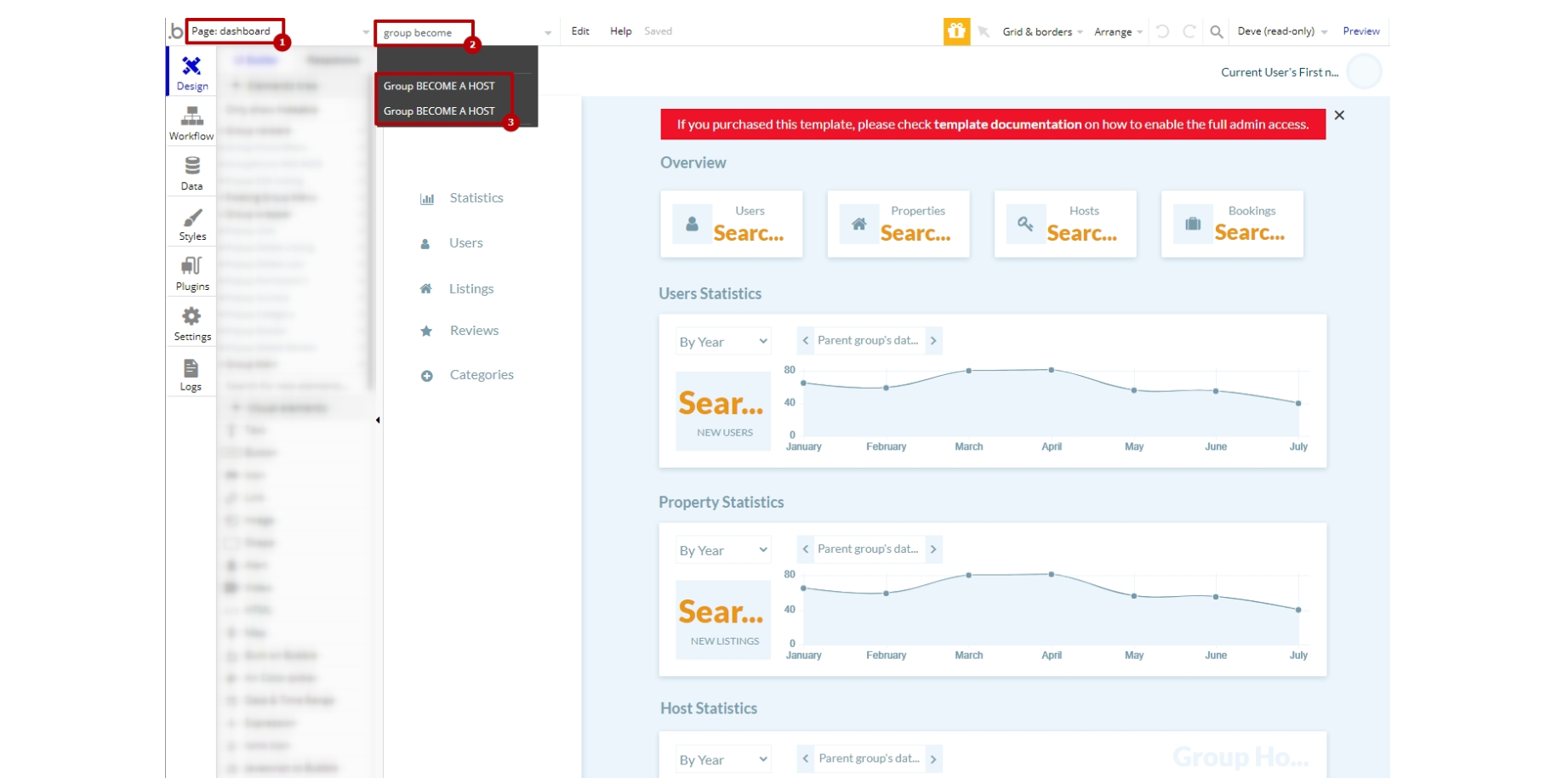View the Logs tab
This screenshot has width=1557, height=784.
[192, 373]
